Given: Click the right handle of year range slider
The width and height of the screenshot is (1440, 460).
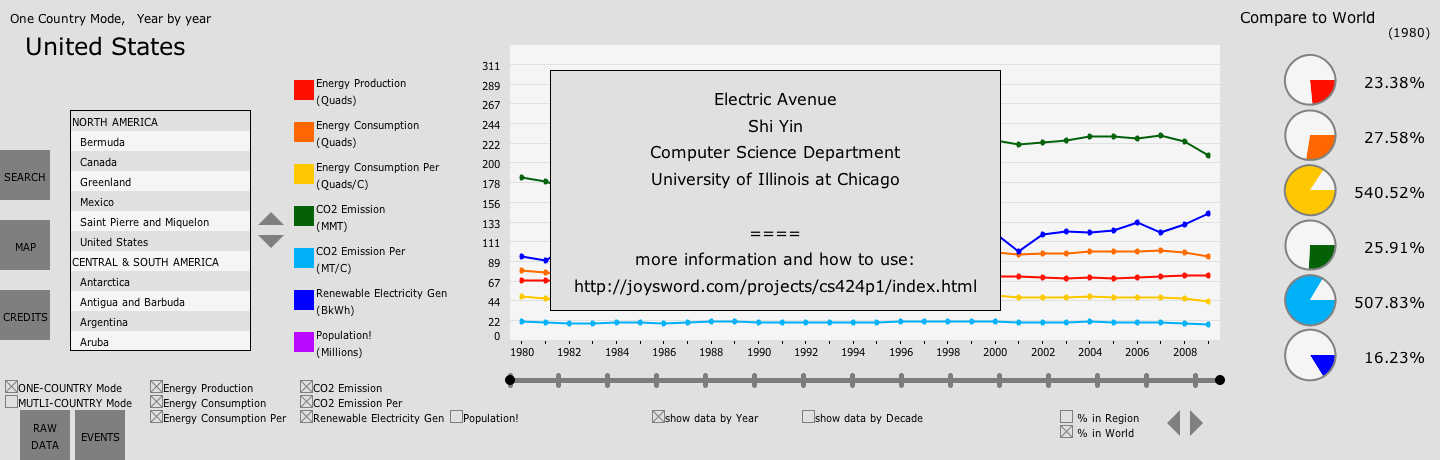Looking at the screenshot, I should [1219, 380].
